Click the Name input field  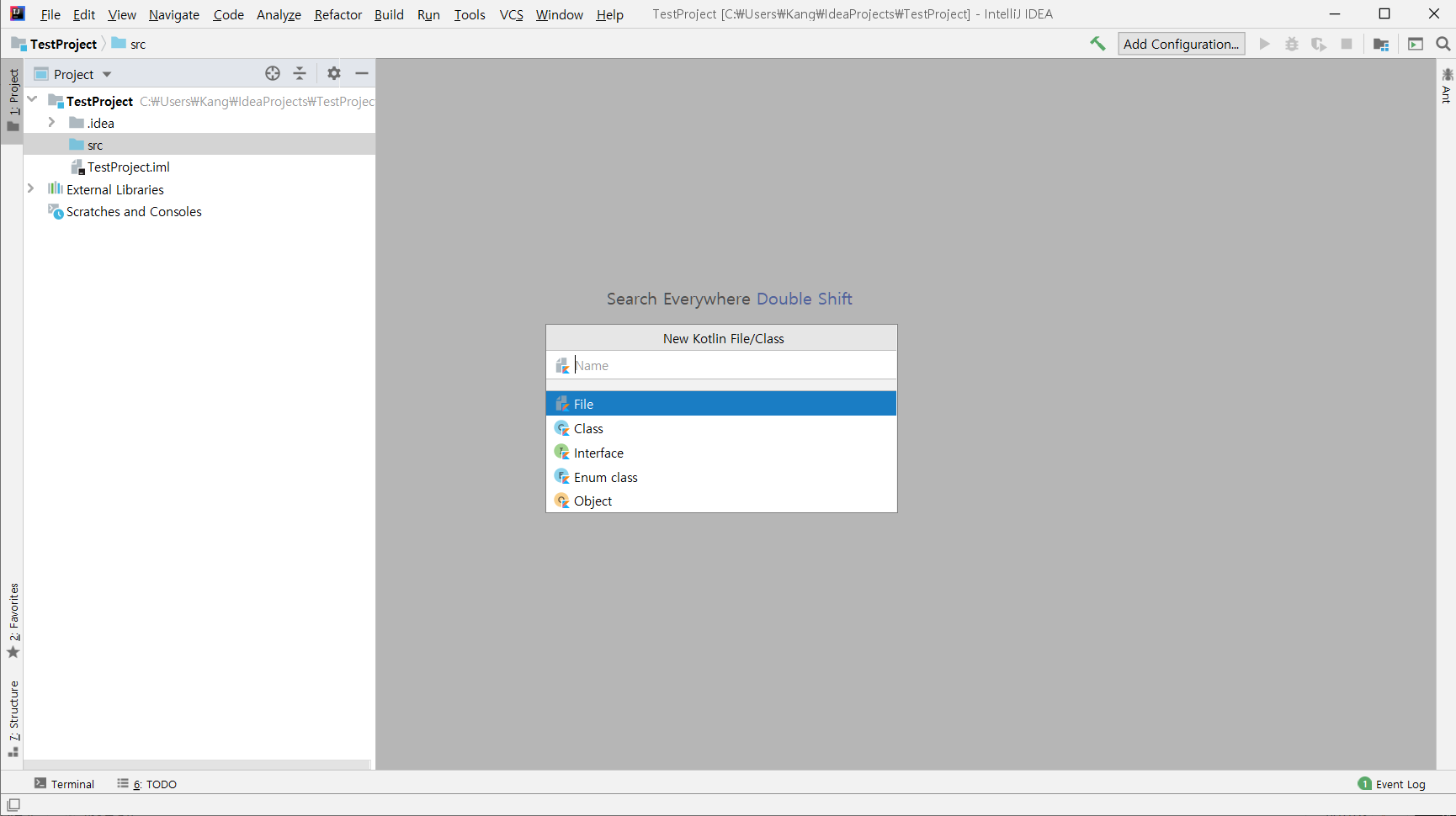point(721,365)
